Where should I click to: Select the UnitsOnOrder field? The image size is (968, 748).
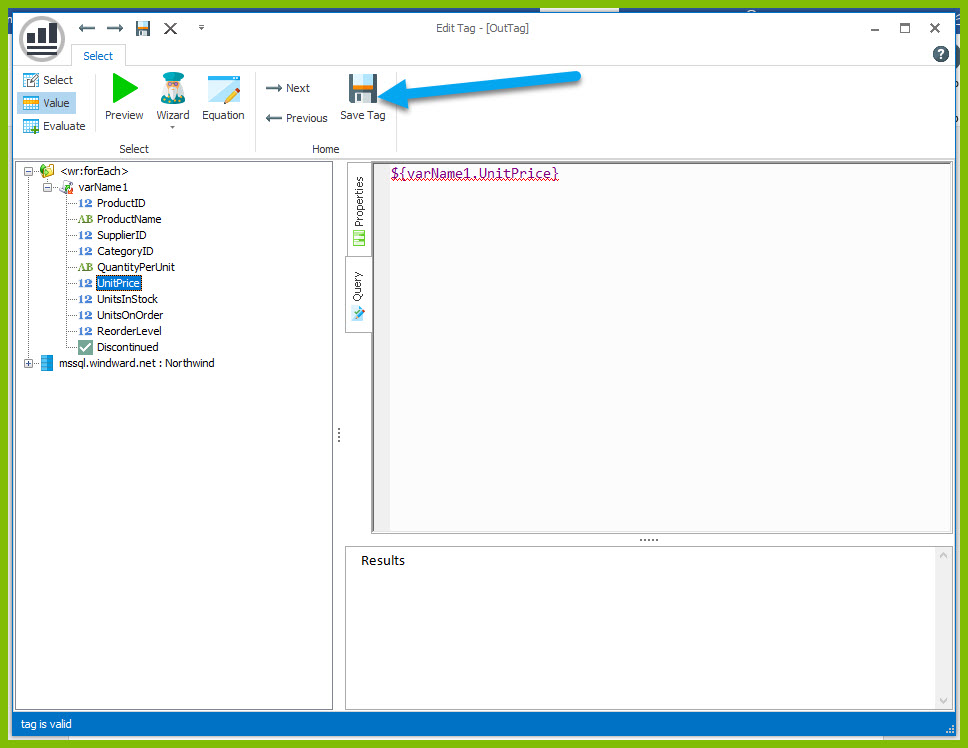[x=130, y=315]
